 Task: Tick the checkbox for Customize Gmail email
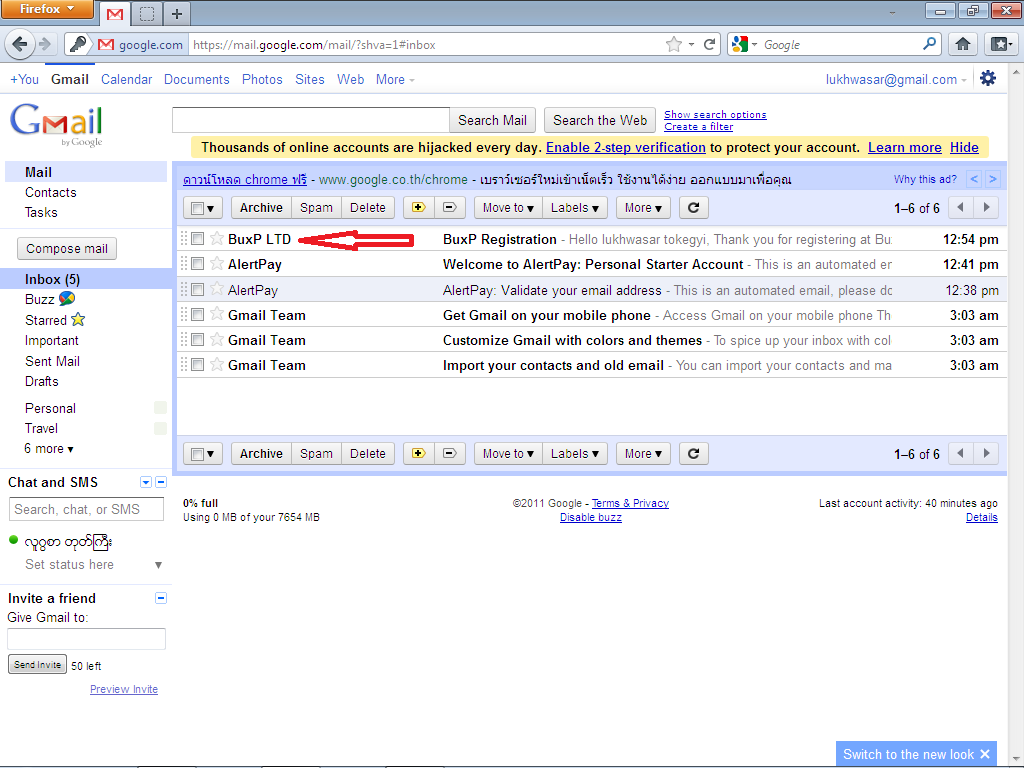[x=197, y=340]
